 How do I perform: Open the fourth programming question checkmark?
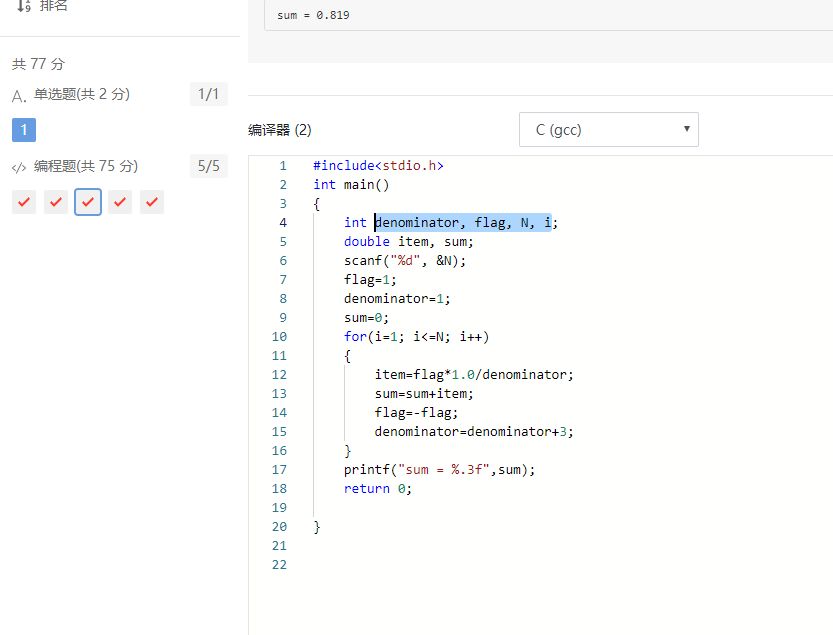coord(120,202)
